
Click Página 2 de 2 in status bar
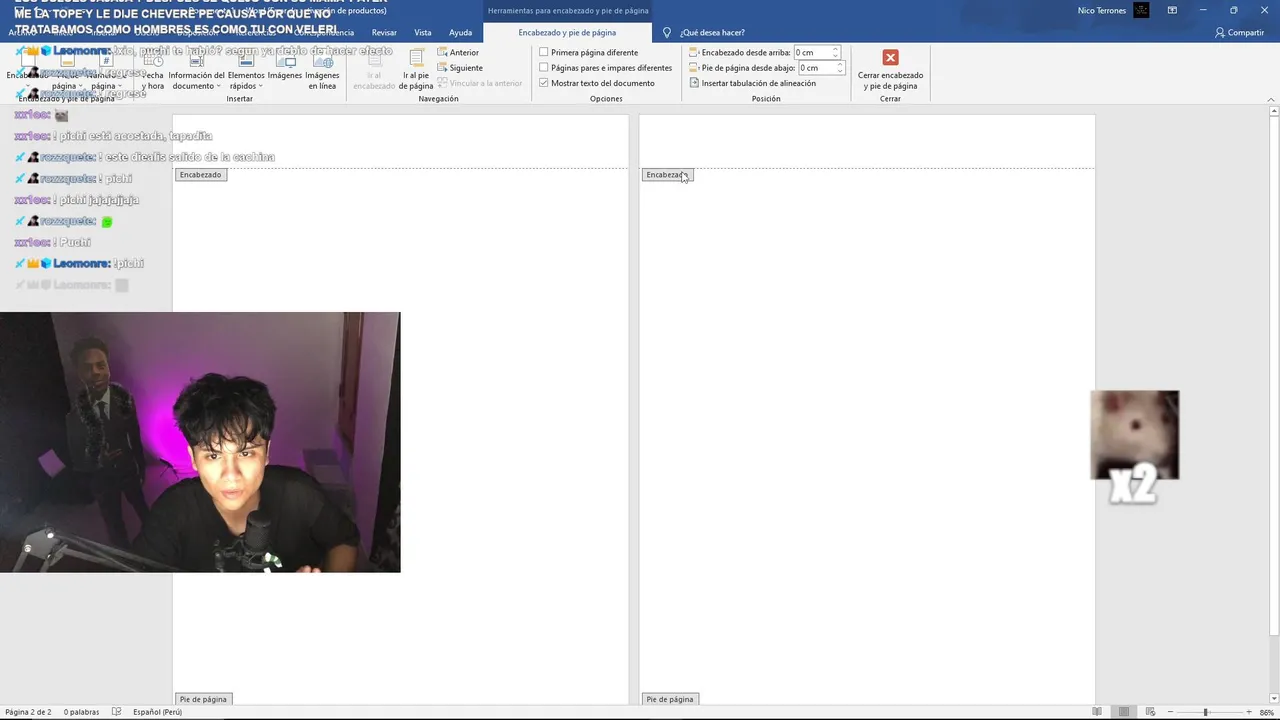pyautogui.click(x=28, y=712)
